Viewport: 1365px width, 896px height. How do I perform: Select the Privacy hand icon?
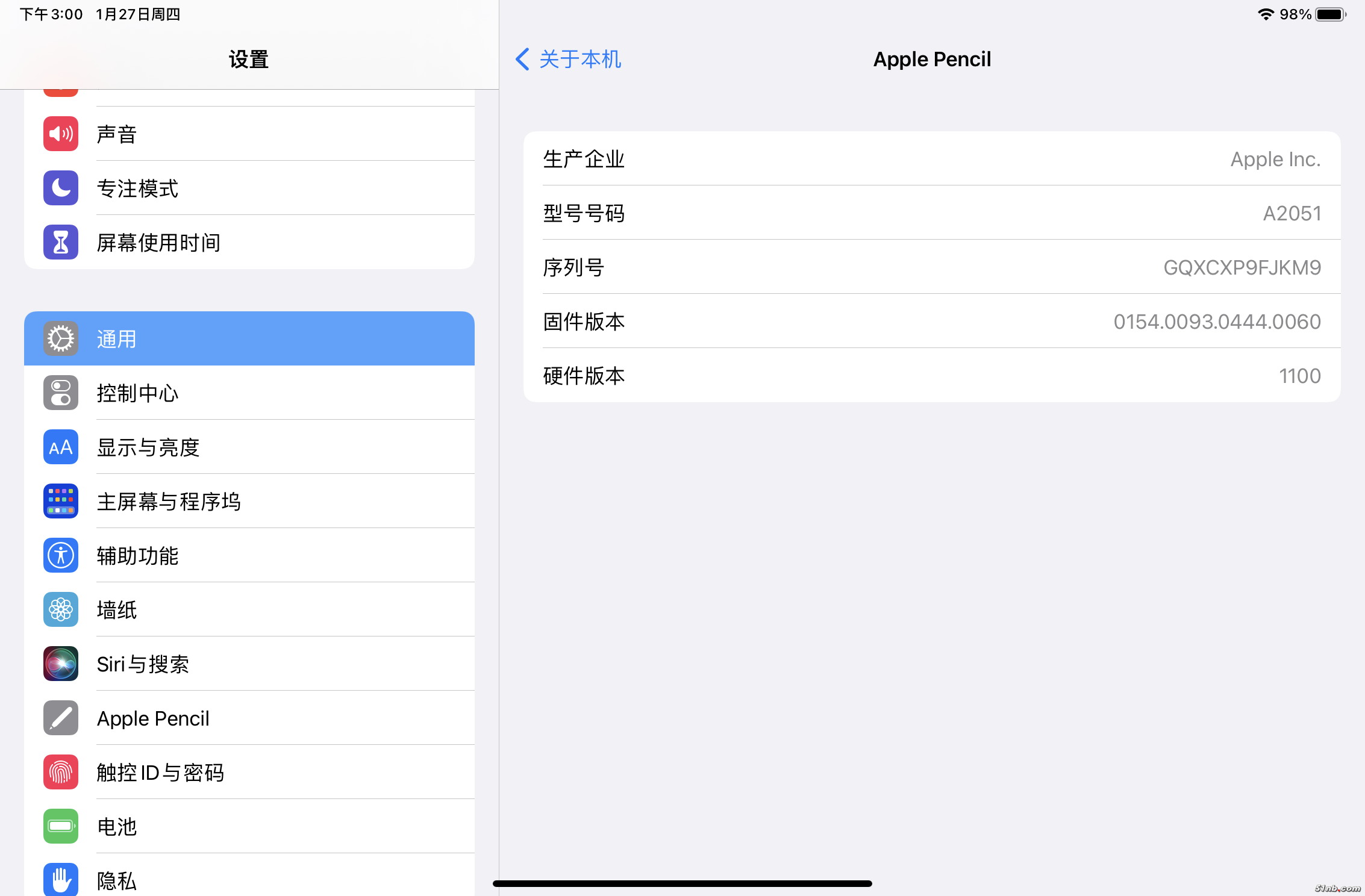(61, 879)
